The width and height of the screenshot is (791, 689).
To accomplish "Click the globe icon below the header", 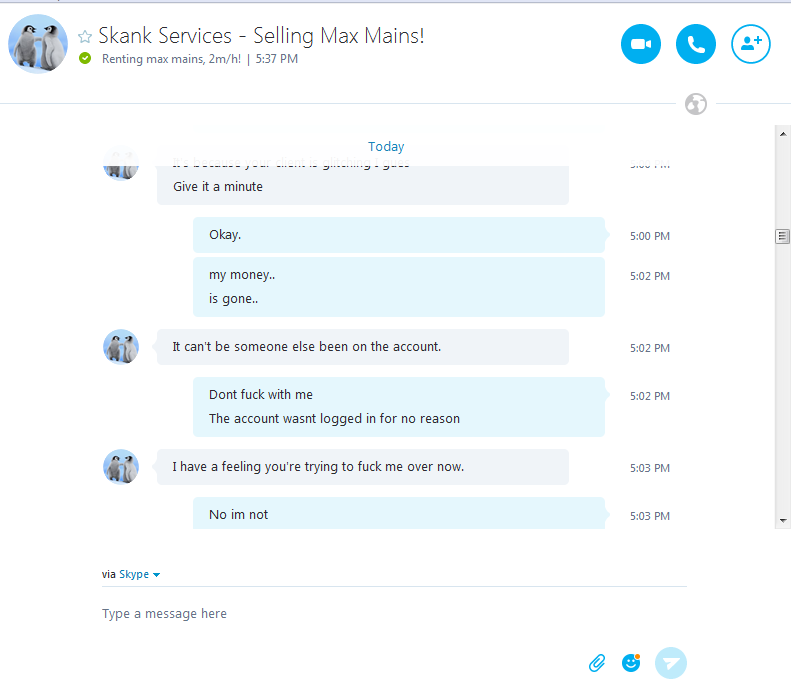I will [x=696, y=104].
